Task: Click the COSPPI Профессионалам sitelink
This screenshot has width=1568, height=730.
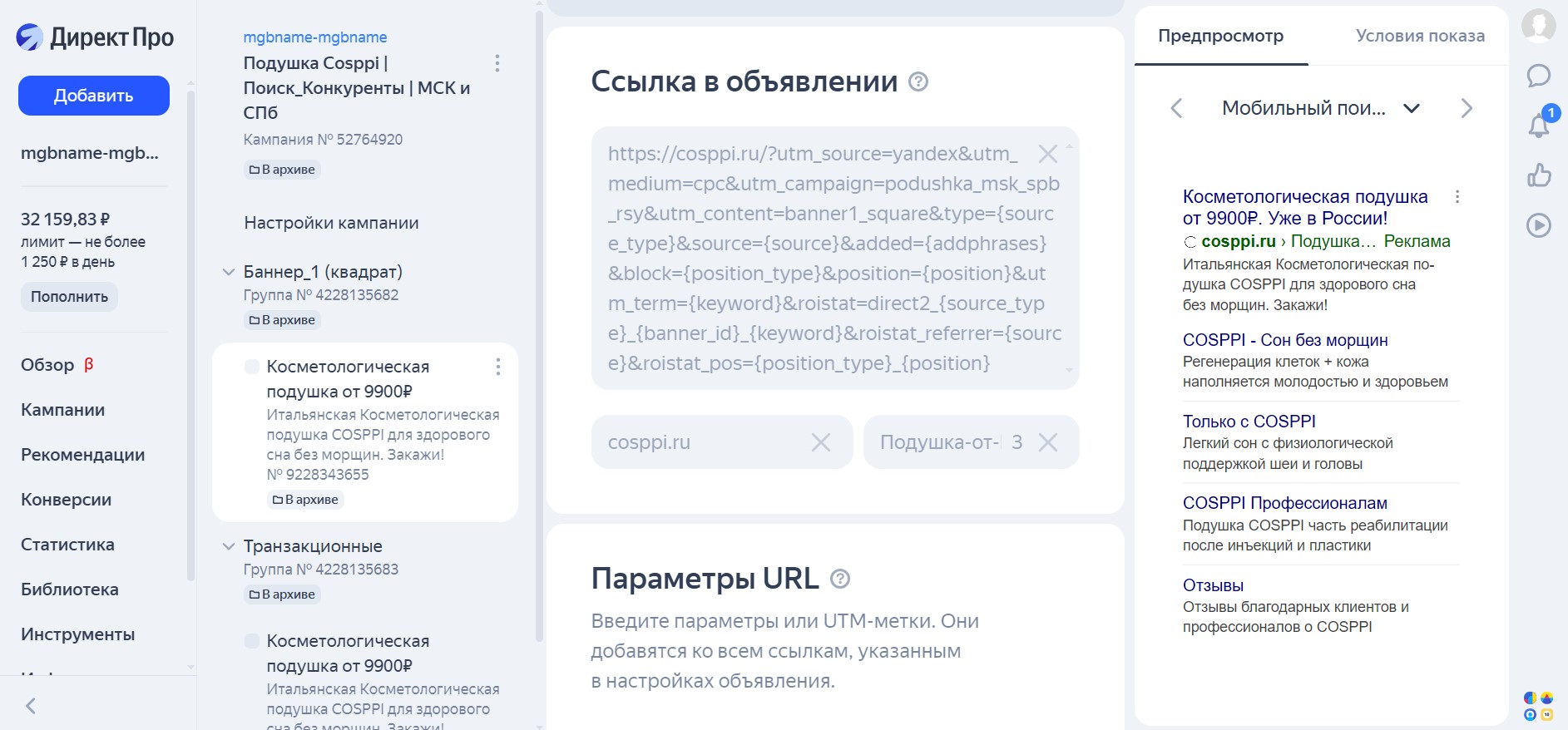Action: pos(1285,503)
